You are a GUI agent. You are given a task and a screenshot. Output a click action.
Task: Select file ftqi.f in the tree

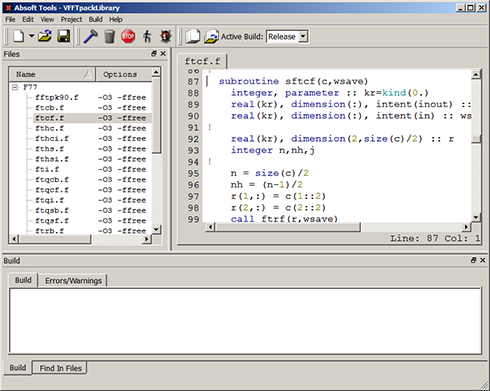49,200
